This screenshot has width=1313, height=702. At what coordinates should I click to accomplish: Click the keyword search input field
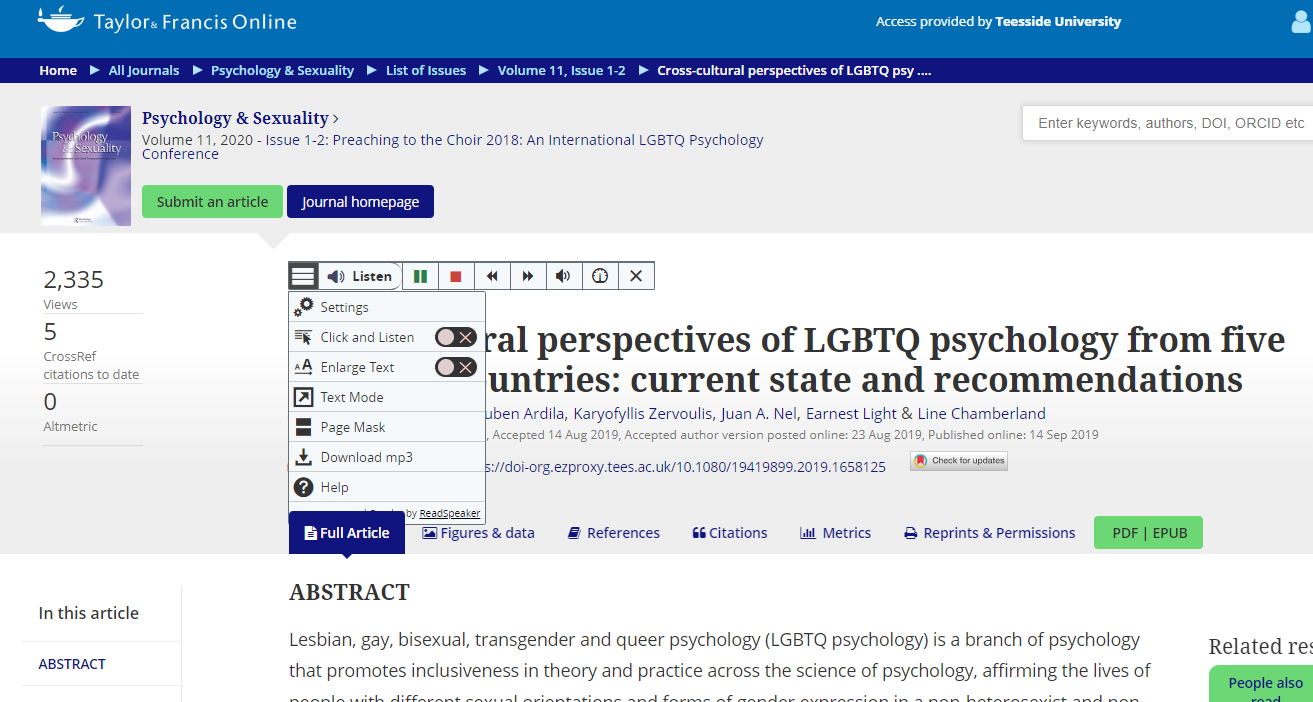click(1166, 123)
